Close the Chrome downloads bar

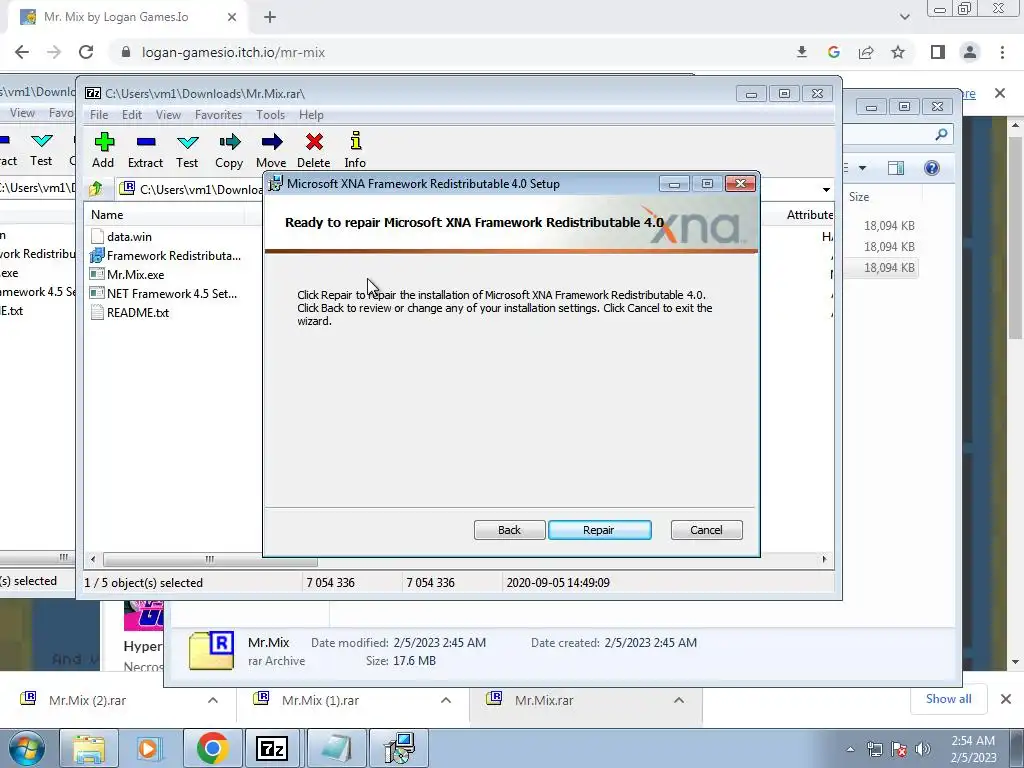[1006, 699]
